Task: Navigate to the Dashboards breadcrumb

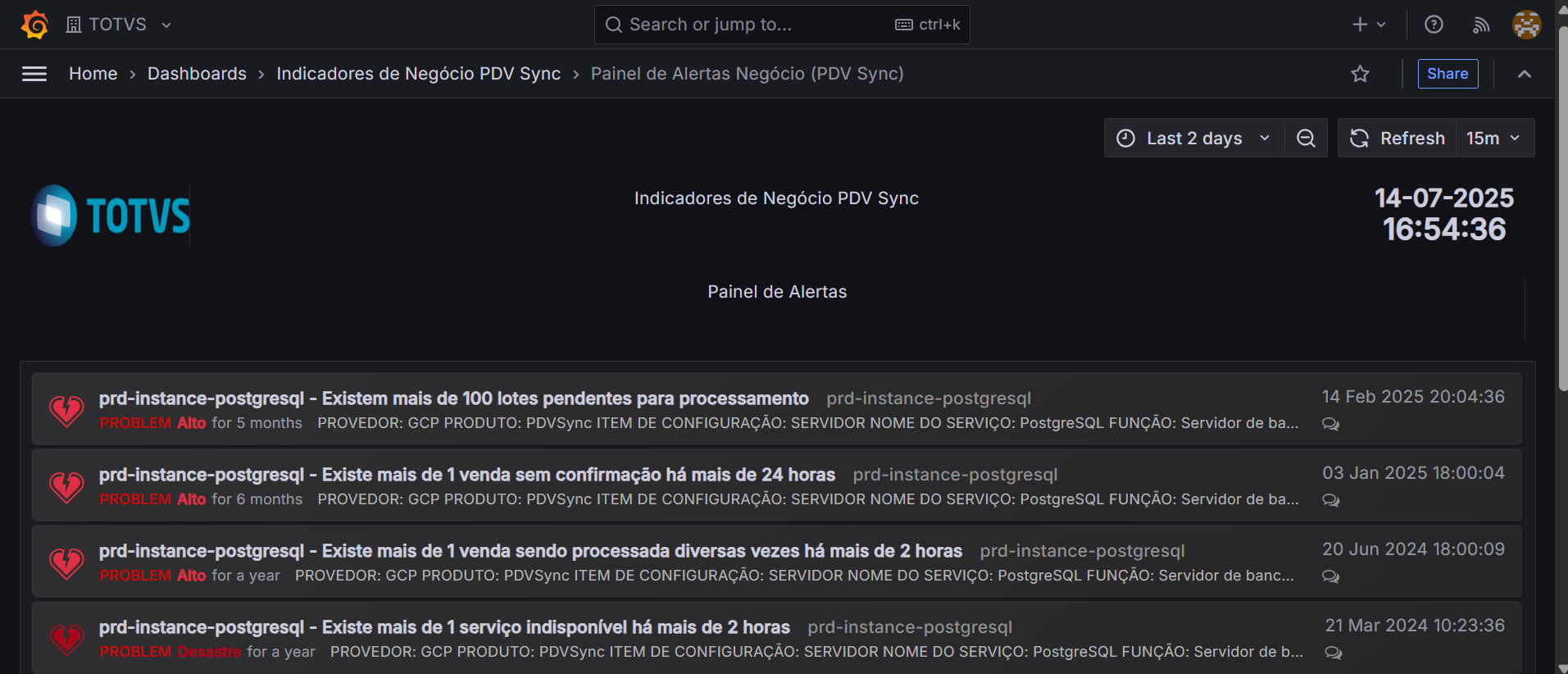Action: coord(197,74)
